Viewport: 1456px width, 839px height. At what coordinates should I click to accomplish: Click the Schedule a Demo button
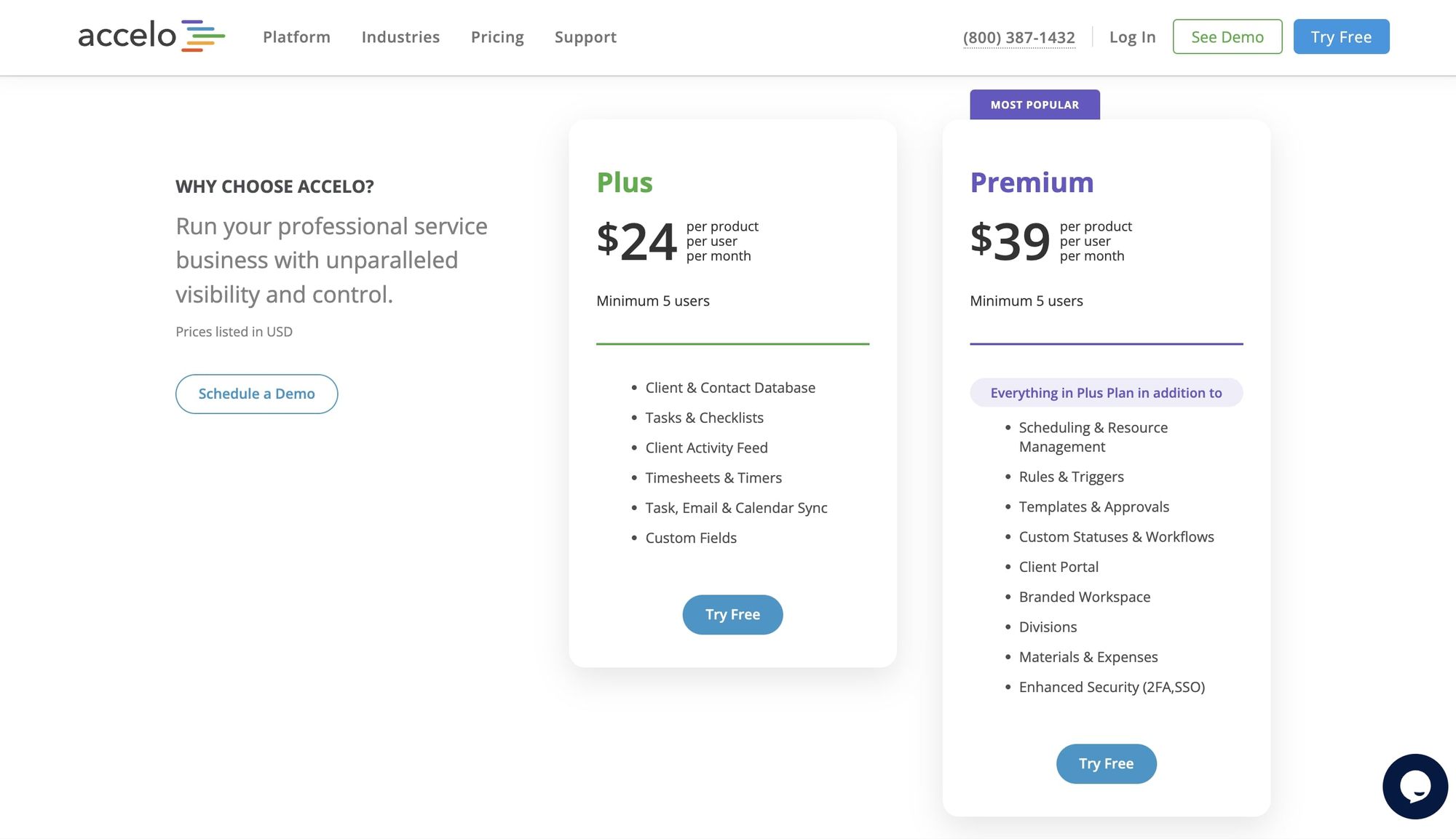click(x=257, y=393)
